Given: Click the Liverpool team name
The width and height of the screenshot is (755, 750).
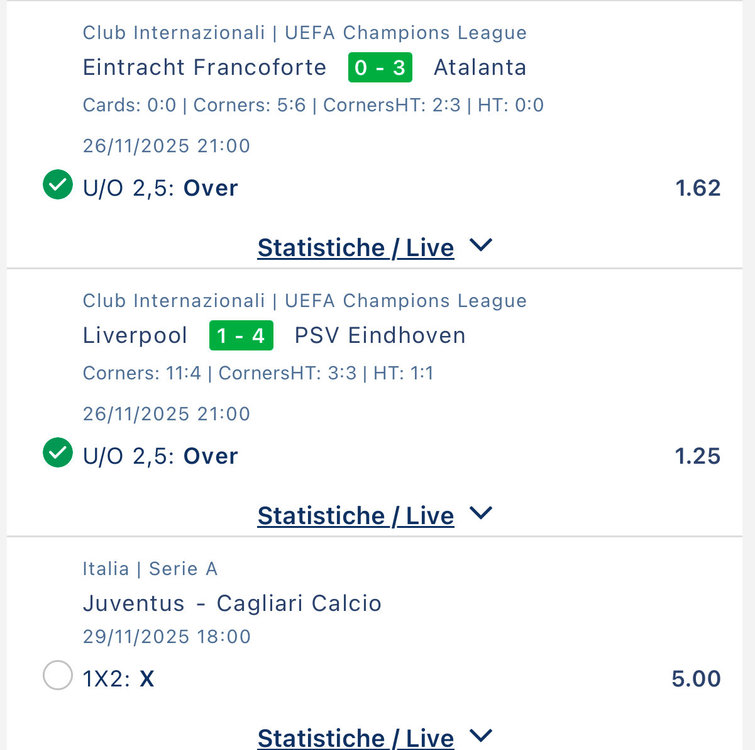Looking at the screenshot, I should [135, 336].
